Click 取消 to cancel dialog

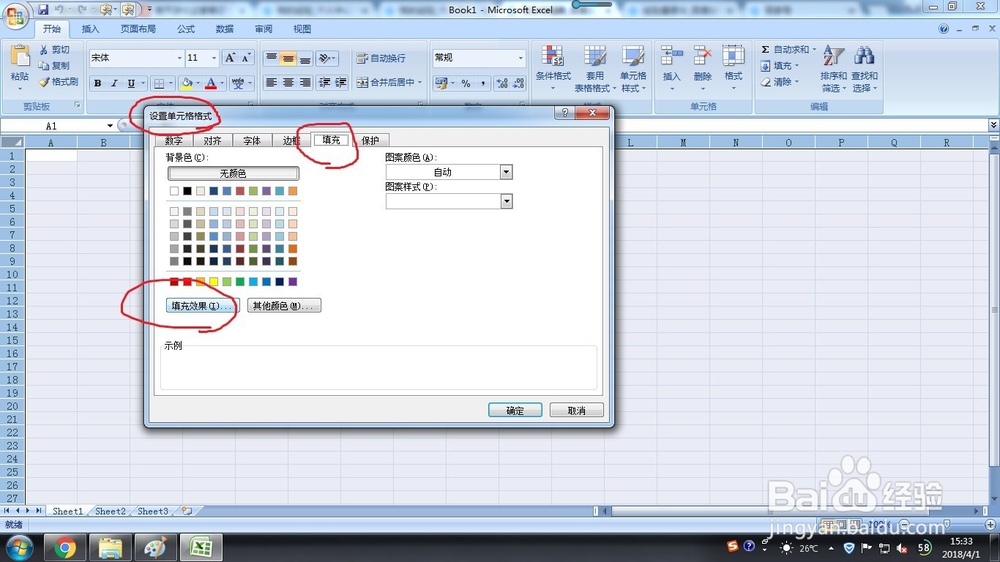tap(577, 410)
